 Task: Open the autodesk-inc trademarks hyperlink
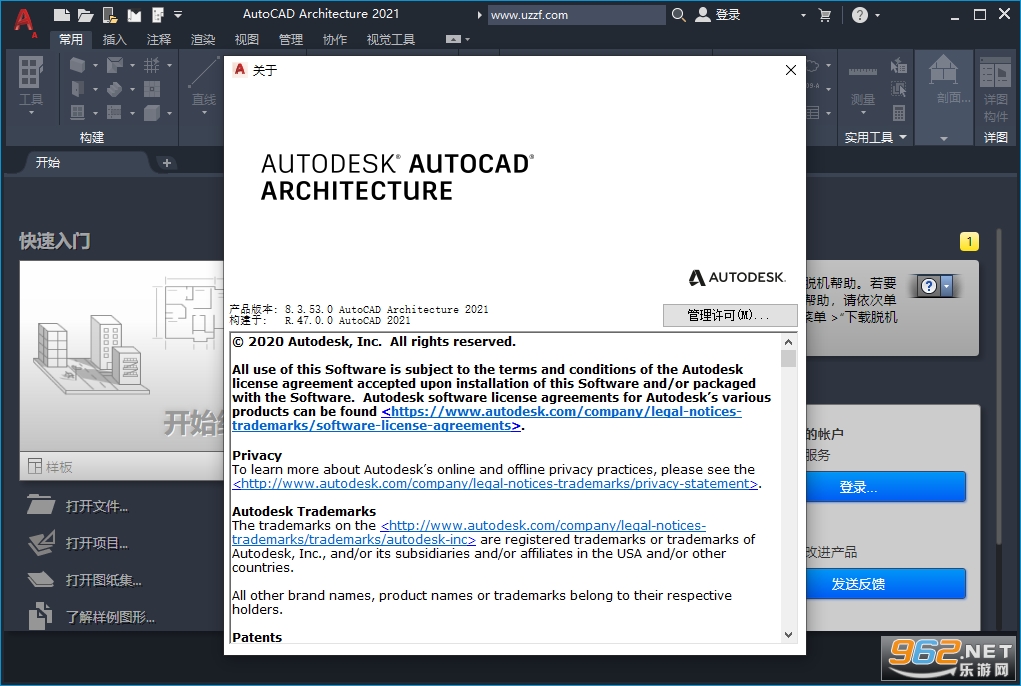[469, 532]
